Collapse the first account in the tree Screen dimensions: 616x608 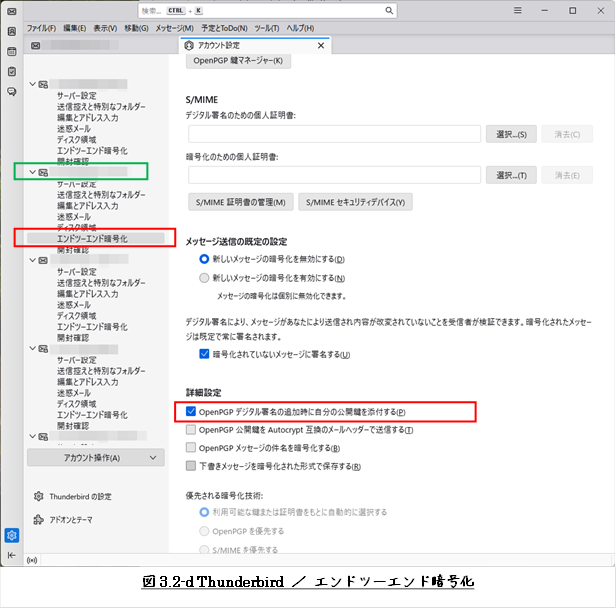coord(33,84)
